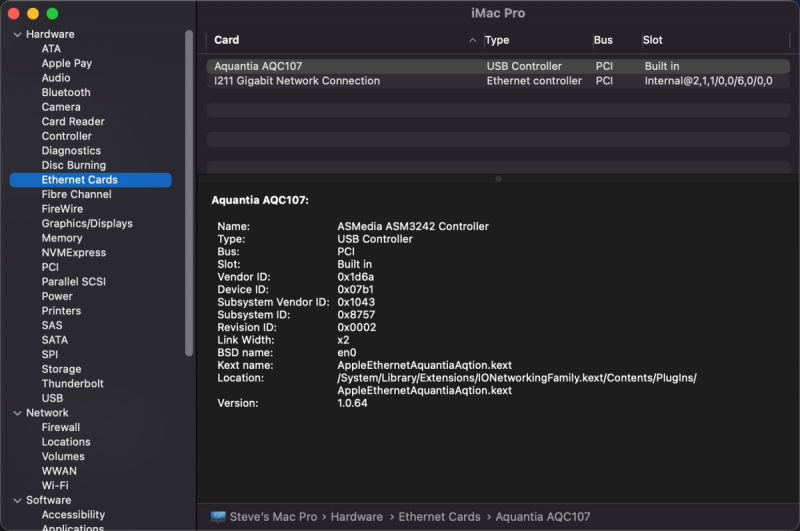Select Thunderbolt from the Hardware list
The image size is (800, 531).
click(x=72, y=384)
